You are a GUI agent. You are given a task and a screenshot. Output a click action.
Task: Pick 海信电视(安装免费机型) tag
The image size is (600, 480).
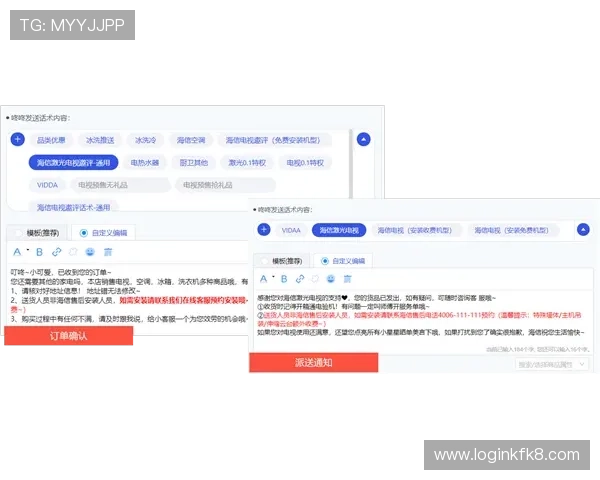click(512, 230)
